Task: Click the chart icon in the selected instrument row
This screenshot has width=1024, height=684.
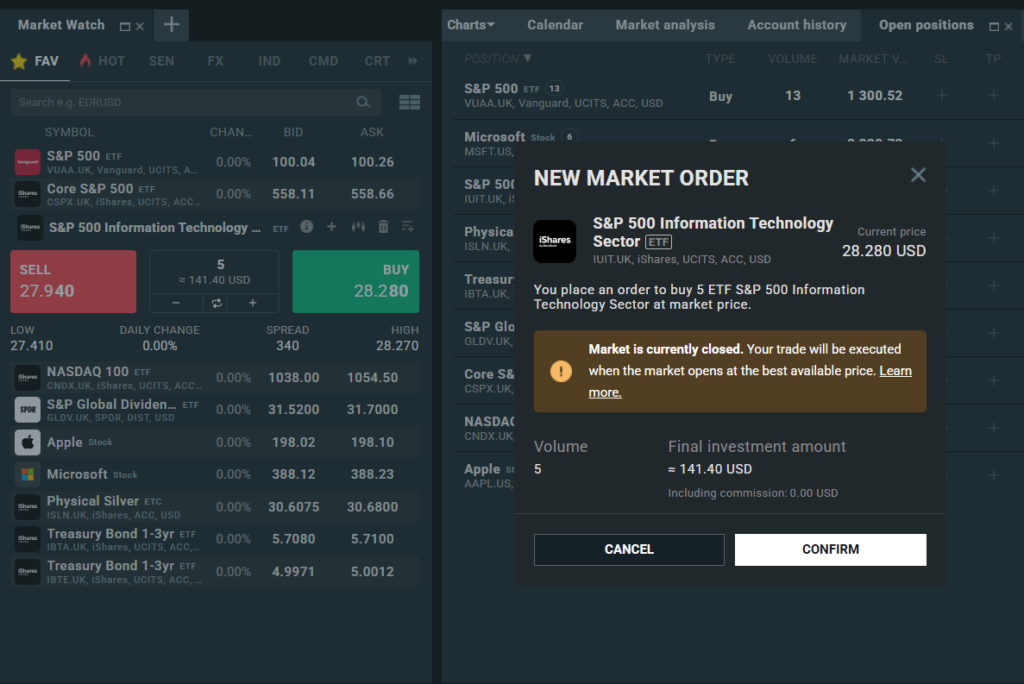Action: pyautogui.click(x=358, y=227)
